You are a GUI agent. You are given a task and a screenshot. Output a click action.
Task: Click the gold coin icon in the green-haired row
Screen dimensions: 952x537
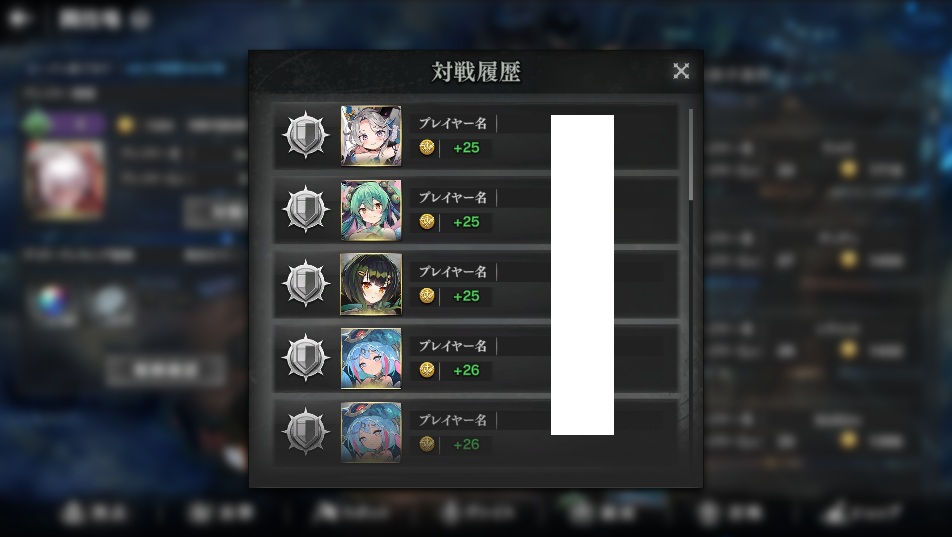(427, 222)
